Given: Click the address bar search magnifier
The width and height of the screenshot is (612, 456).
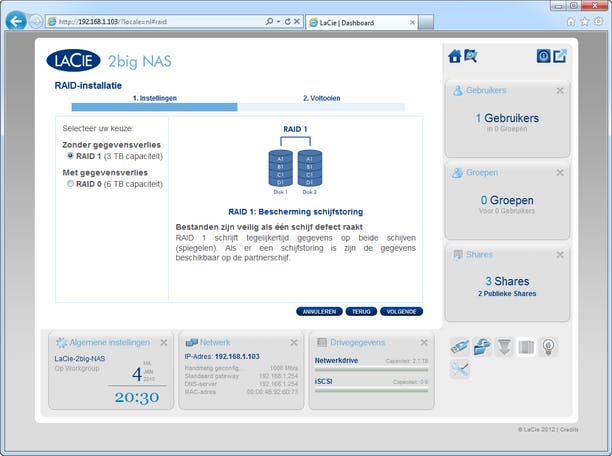Looking at the screenshot, I should click(269, 21).
